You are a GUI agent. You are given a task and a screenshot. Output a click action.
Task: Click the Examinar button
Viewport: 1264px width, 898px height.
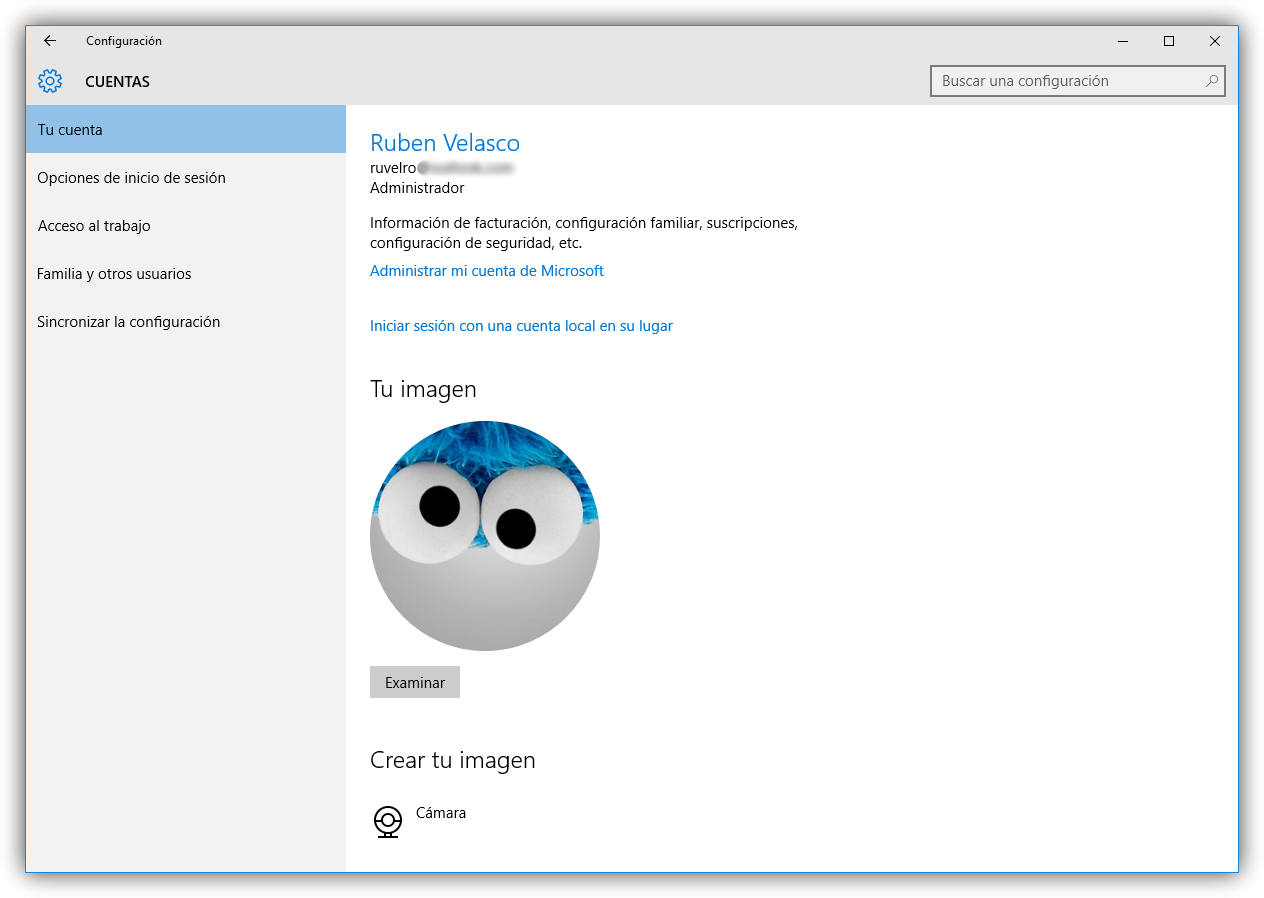coord(415,682)
